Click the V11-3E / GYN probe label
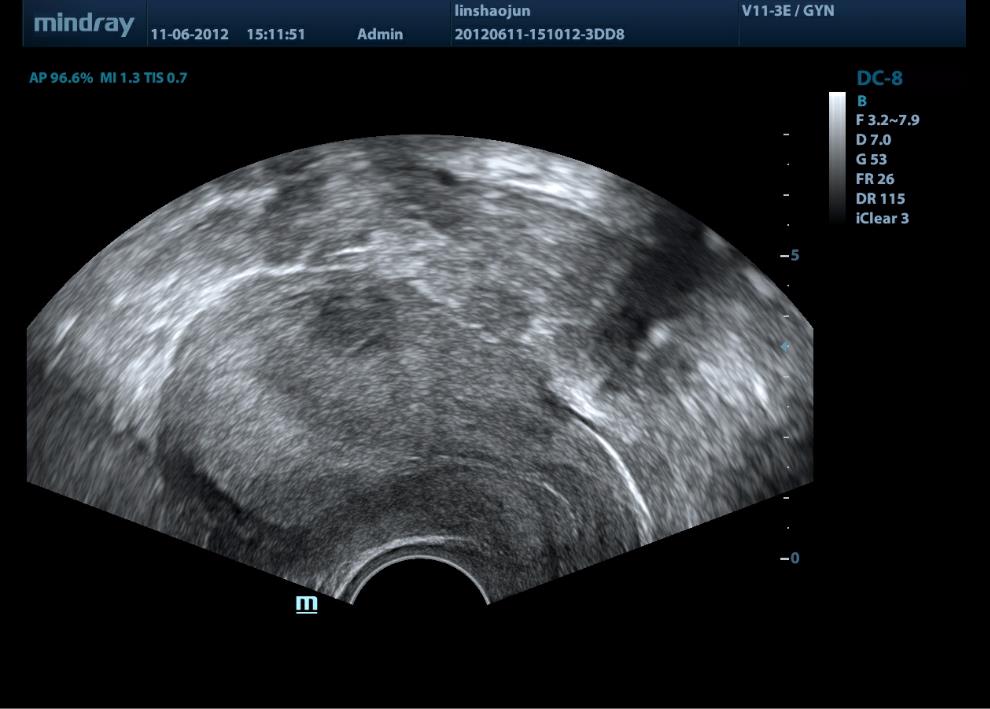This screenshot has width=990, height=709. 787,11
